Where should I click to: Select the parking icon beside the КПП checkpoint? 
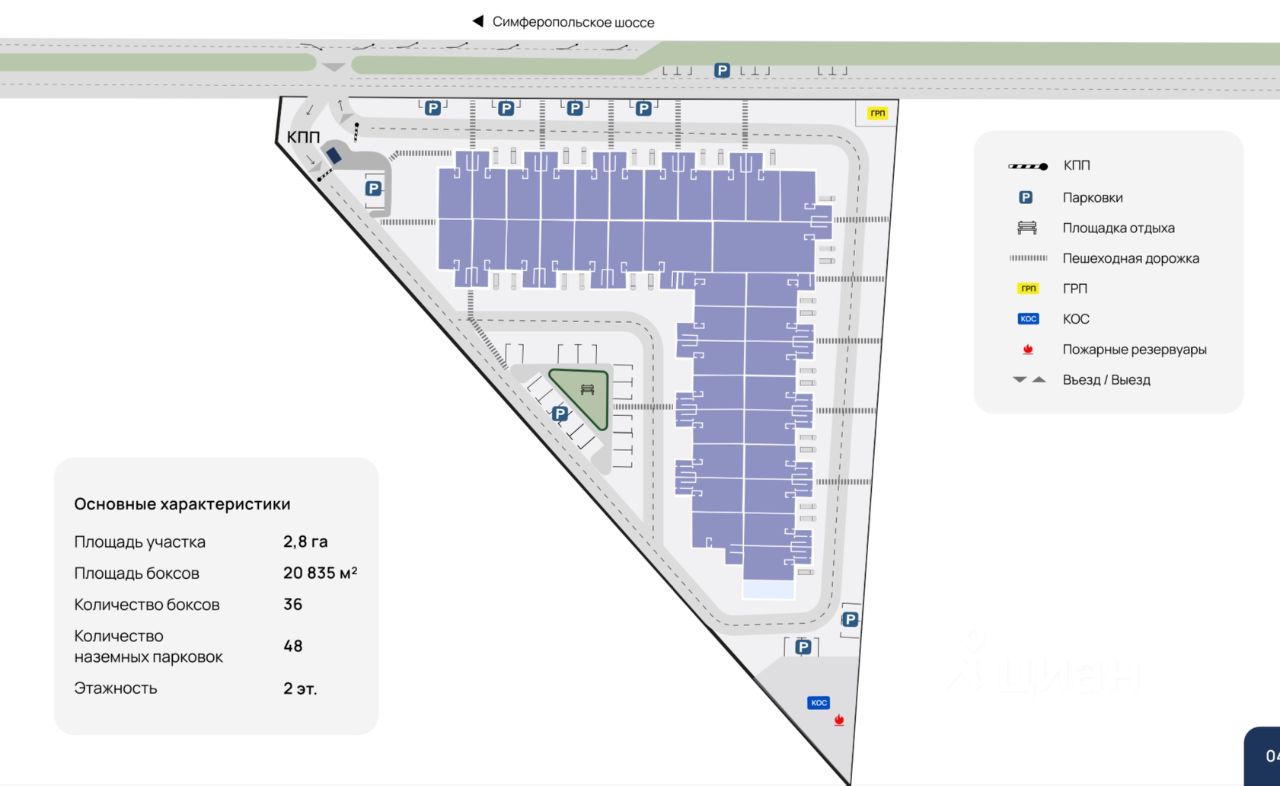[373, 188]
